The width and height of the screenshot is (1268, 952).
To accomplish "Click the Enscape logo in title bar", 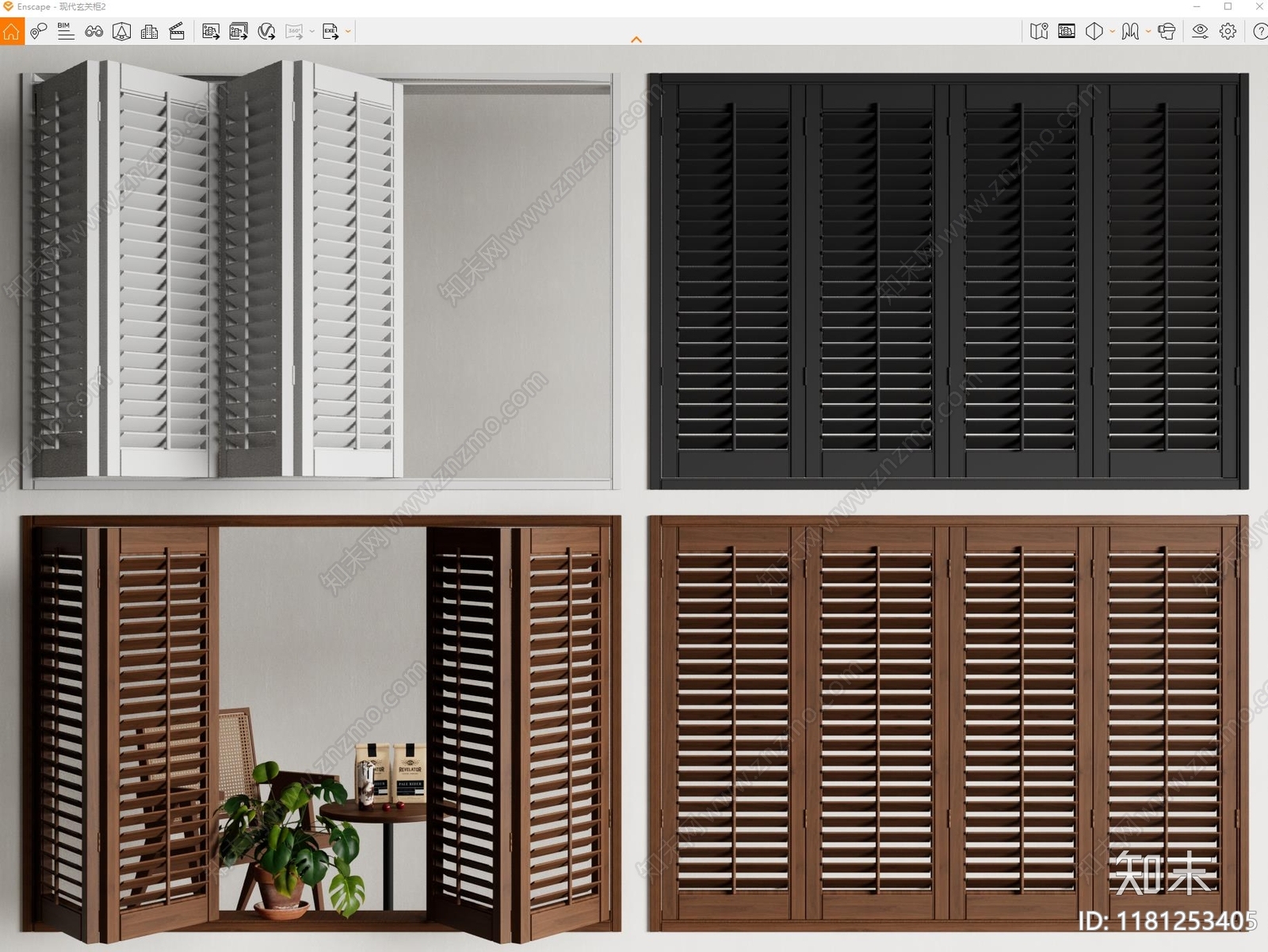I will (x=8, y=6).
